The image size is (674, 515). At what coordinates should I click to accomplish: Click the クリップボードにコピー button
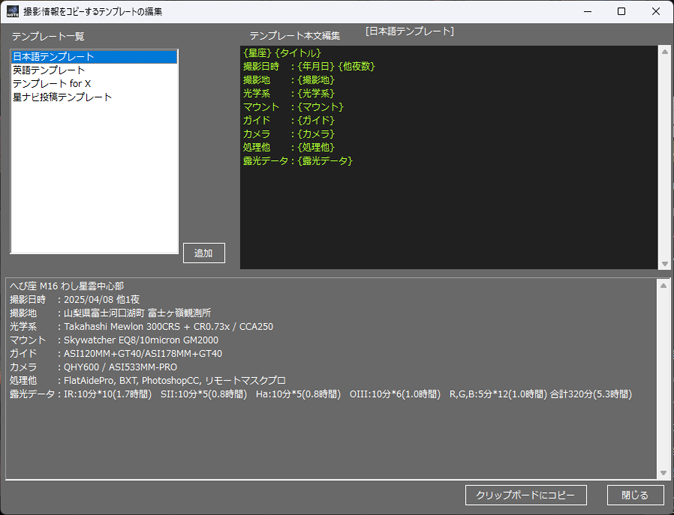tap(525, 495)
